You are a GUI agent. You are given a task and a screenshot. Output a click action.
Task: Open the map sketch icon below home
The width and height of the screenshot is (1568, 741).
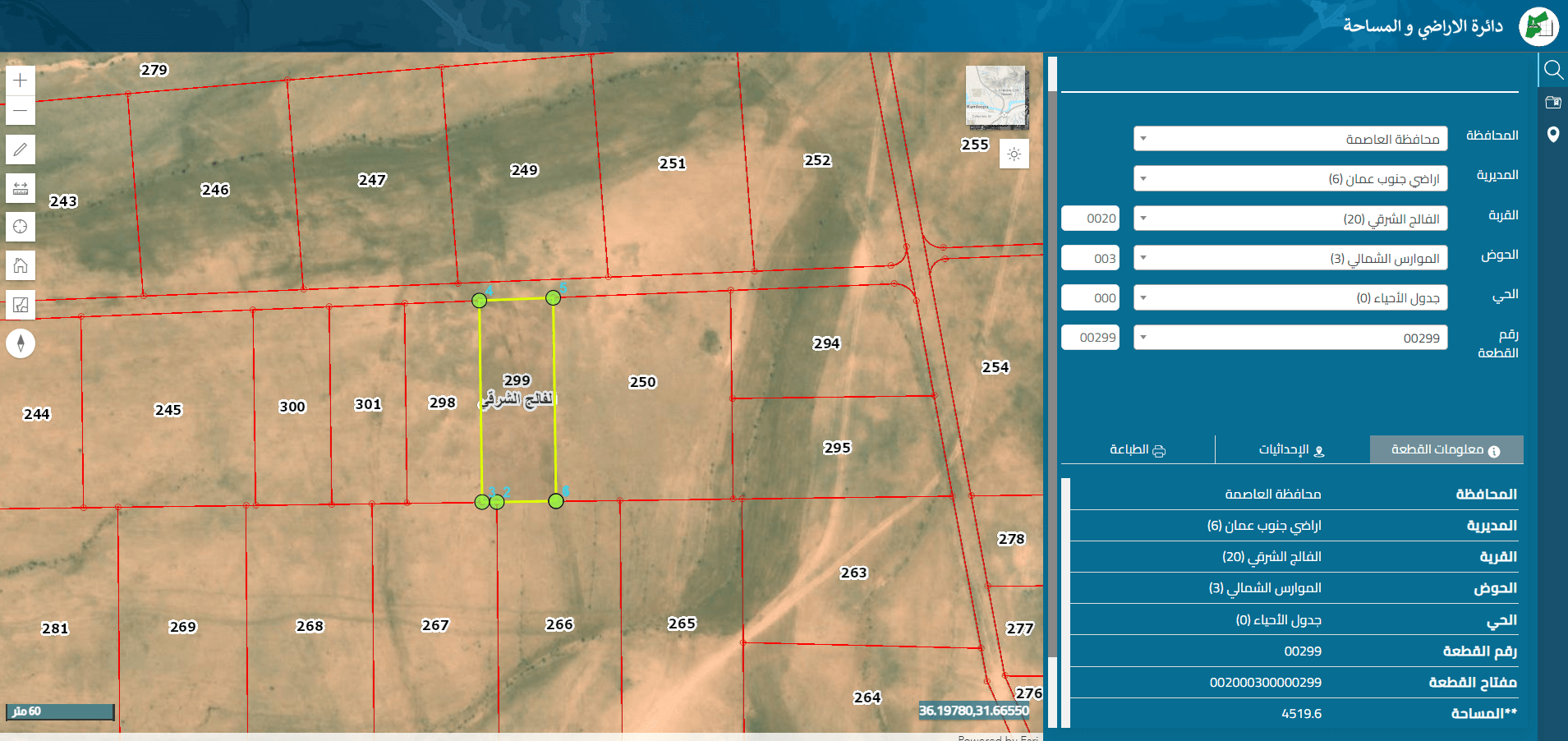(21, 305)
